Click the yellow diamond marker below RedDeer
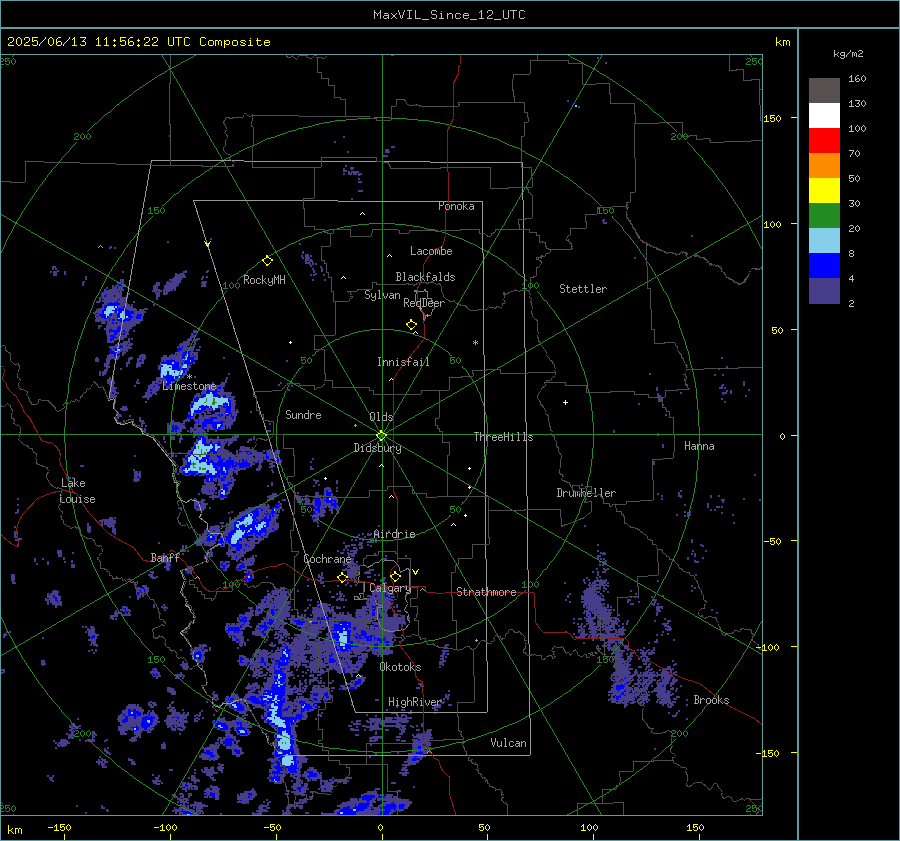Image resolution: width=900 pixels, height=841 pixels. click(411, 325)
